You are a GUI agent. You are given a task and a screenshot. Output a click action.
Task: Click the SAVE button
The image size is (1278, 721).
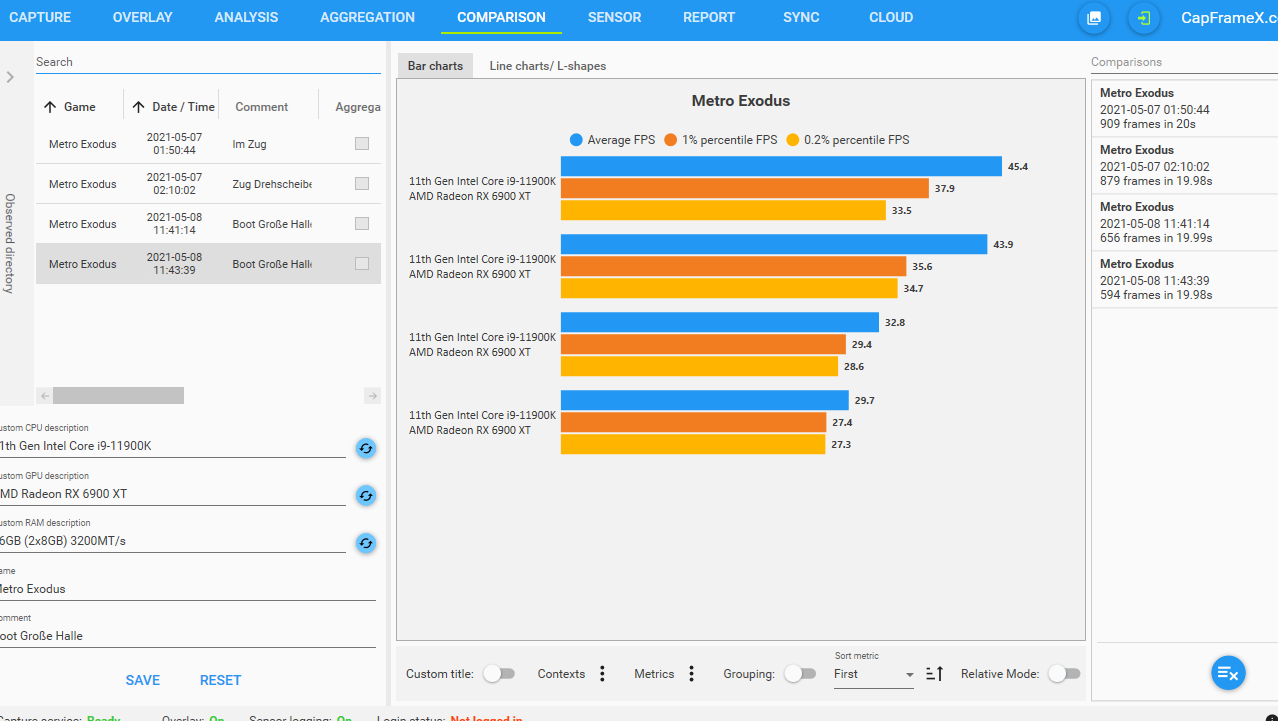click(143, 680)
